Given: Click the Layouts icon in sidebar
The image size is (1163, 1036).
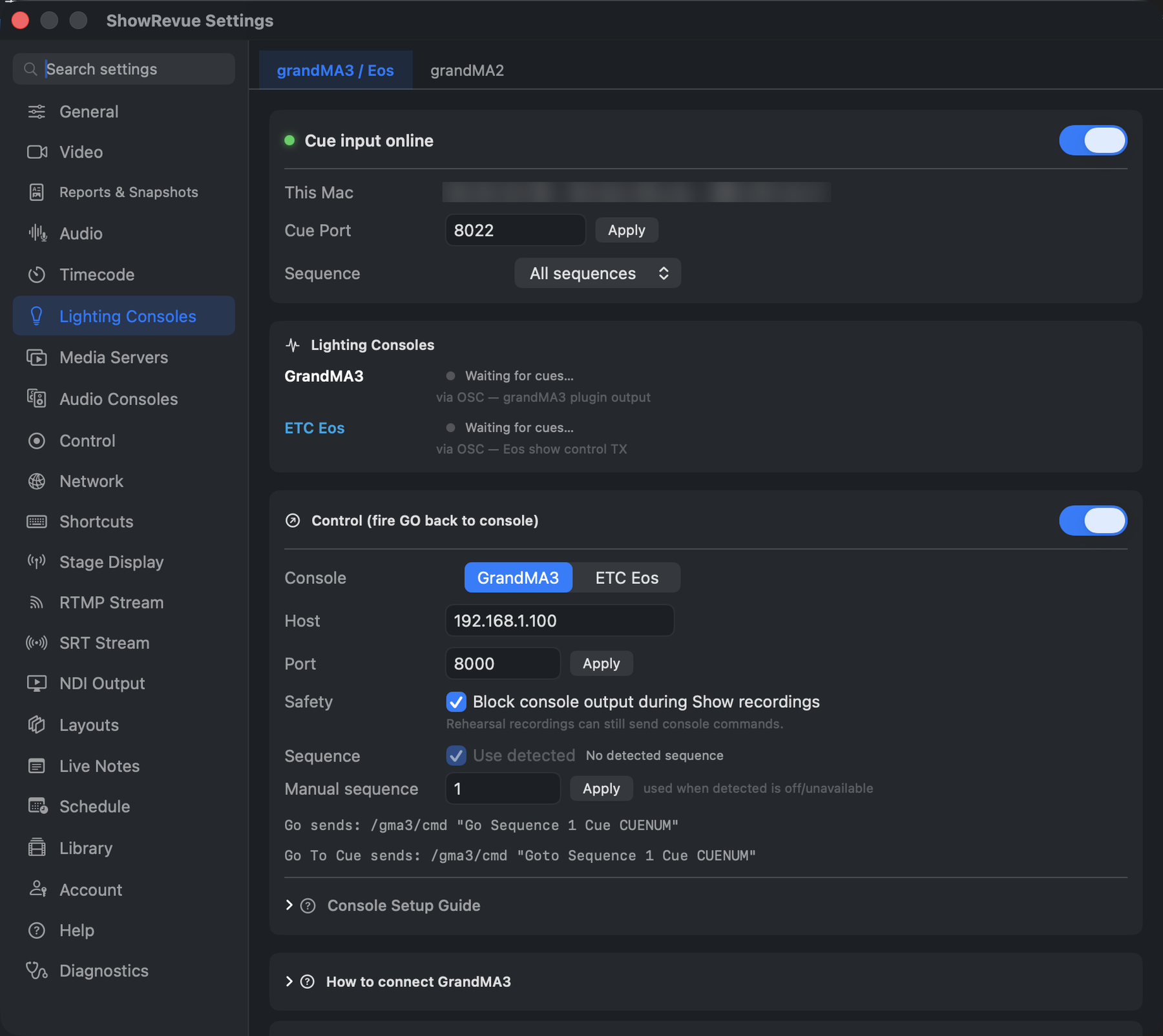Looking at the screenshot, I should pyautogui.click(x=37, y=725).
